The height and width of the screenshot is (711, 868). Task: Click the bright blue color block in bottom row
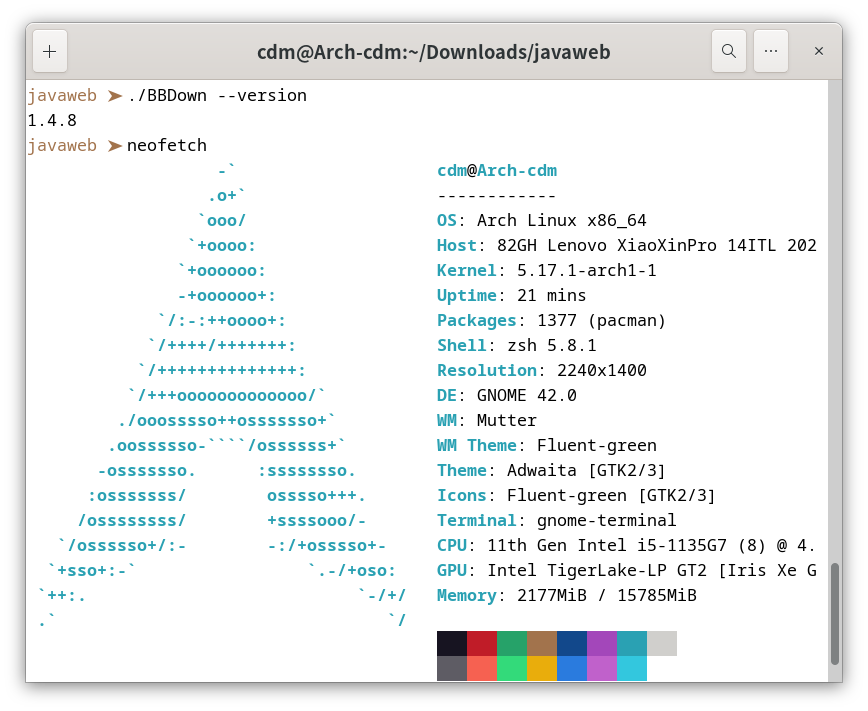click(x=572, y=668)
